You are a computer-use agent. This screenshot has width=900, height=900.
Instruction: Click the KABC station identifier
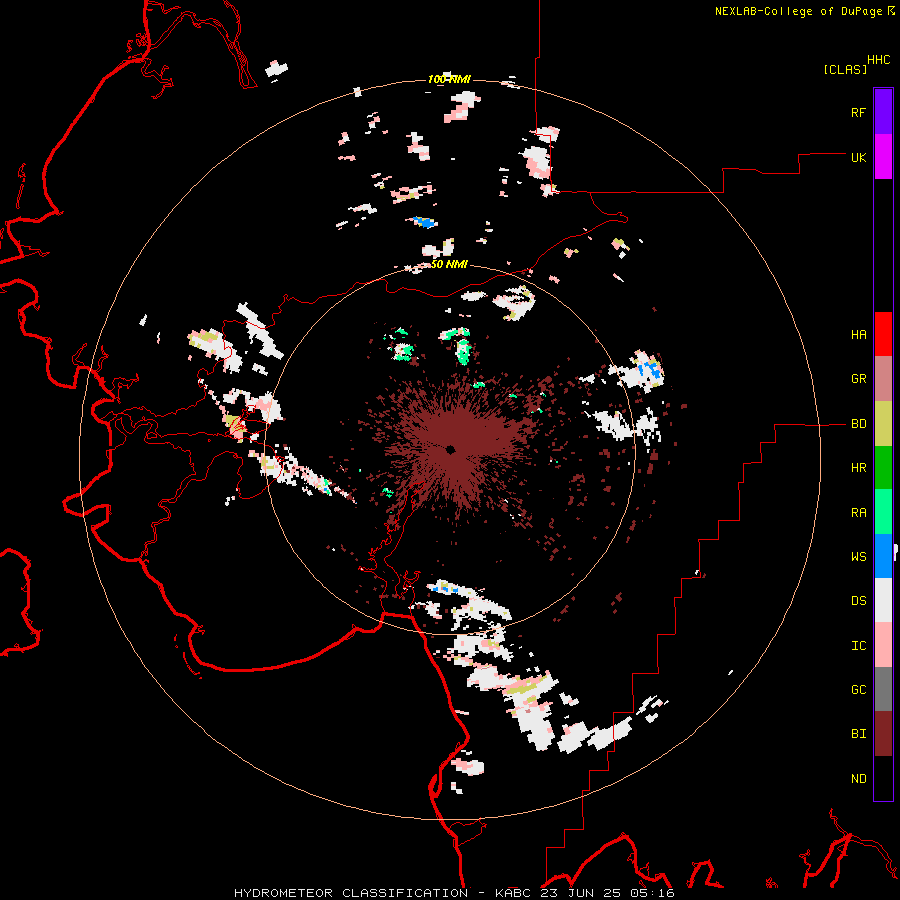(x=516, y=893)
